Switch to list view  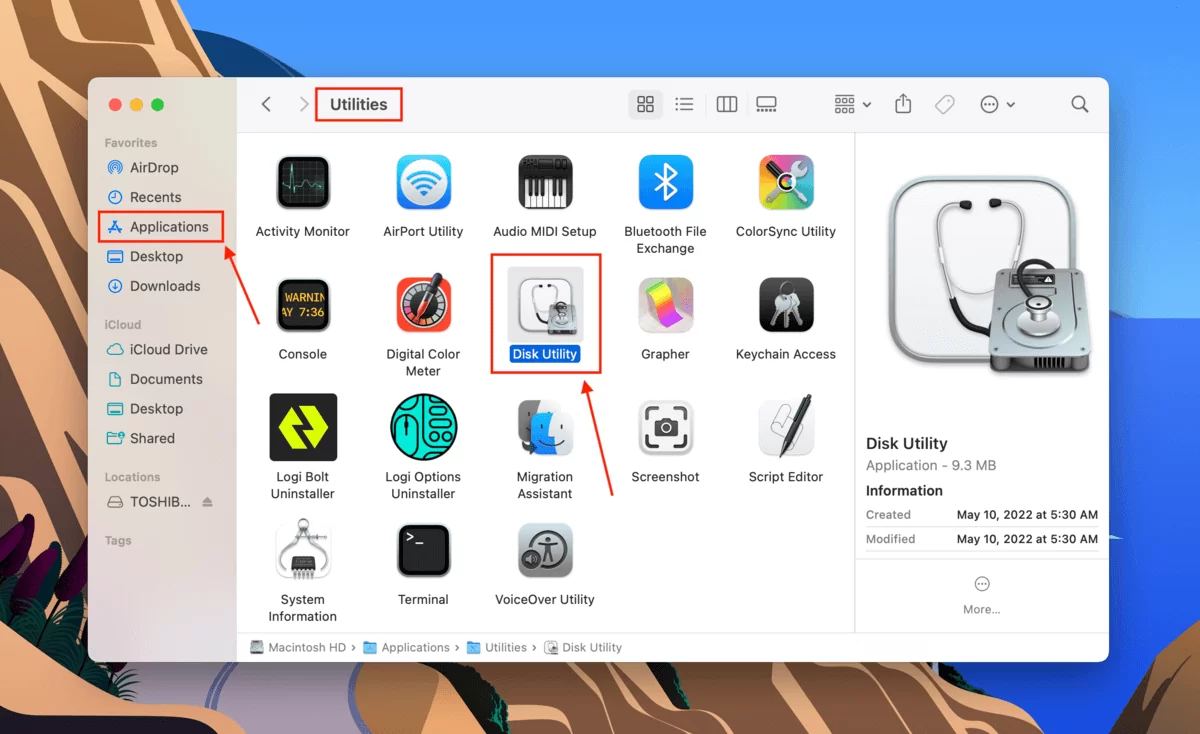[x=685, y=103]
